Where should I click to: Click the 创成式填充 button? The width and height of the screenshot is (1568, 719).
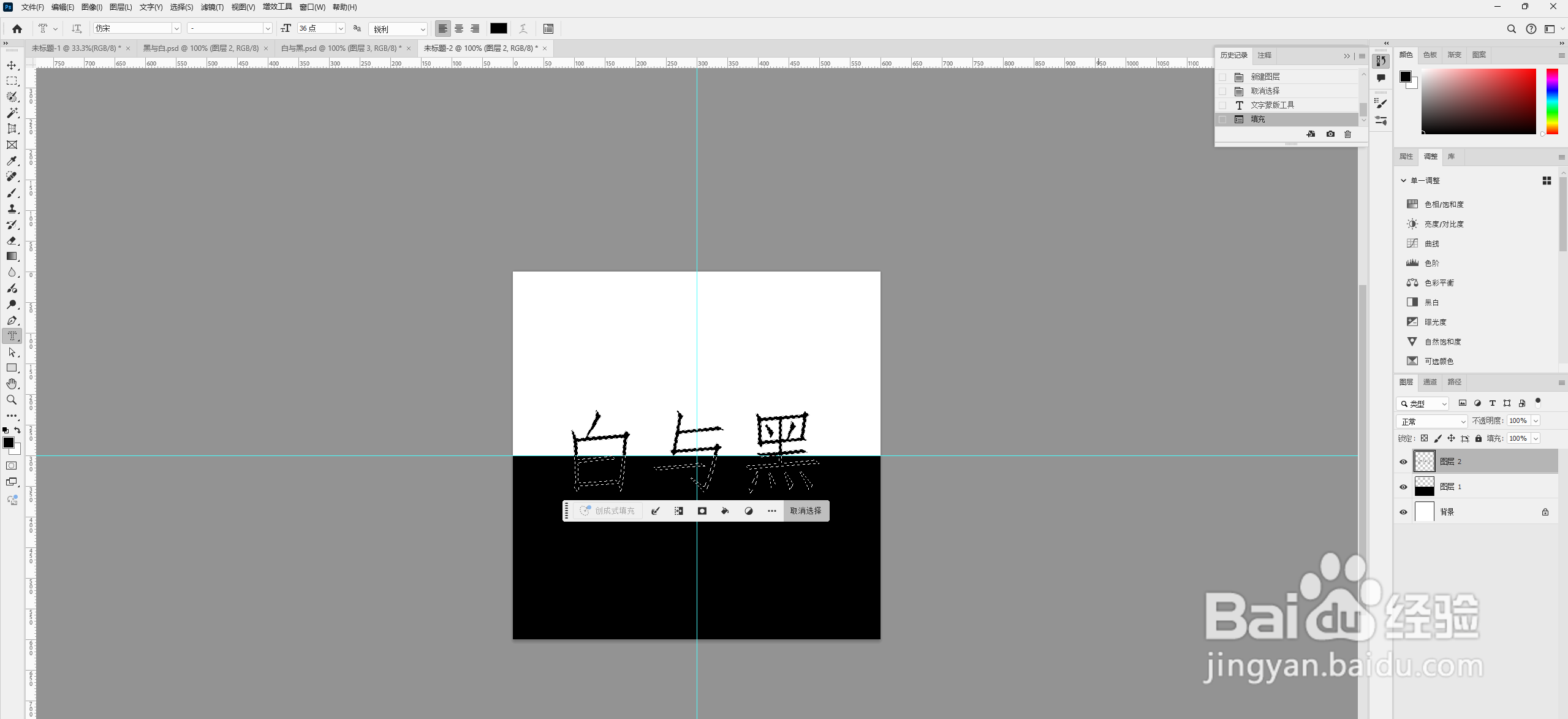(608, 510)
